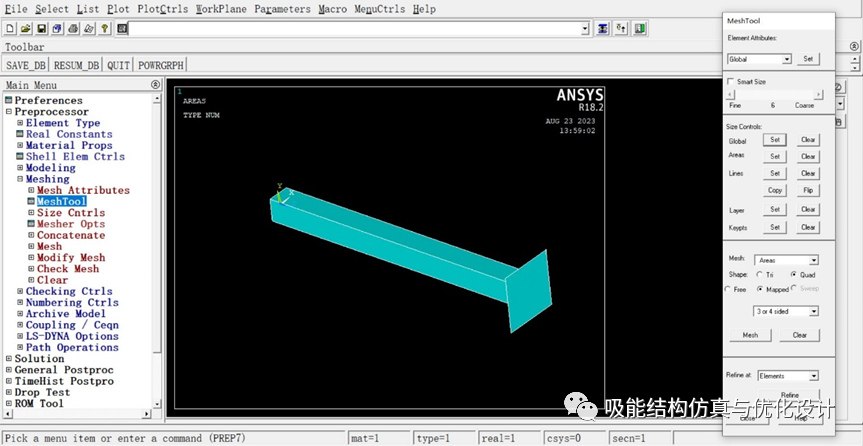Collapse the Meshing tree node
The height and width of the screenshot is (446, 863).
(x=20, y=179)
